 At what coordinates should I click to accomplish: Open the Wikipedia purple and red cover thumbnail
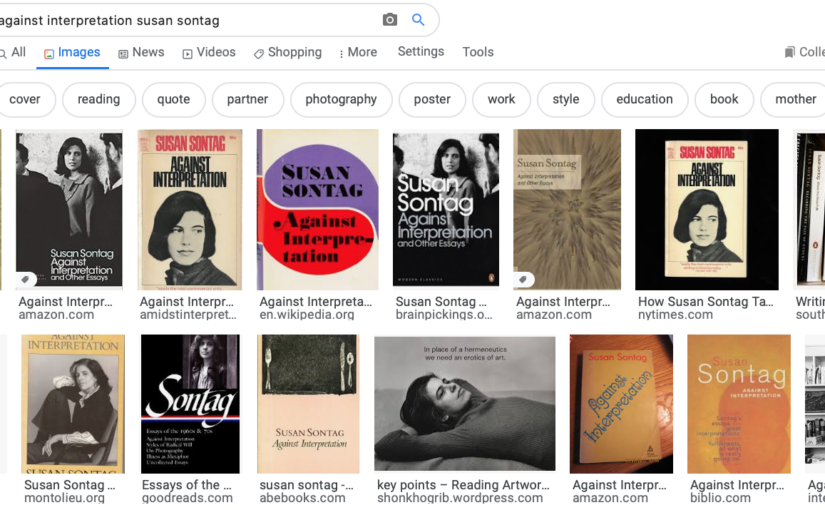317,209
